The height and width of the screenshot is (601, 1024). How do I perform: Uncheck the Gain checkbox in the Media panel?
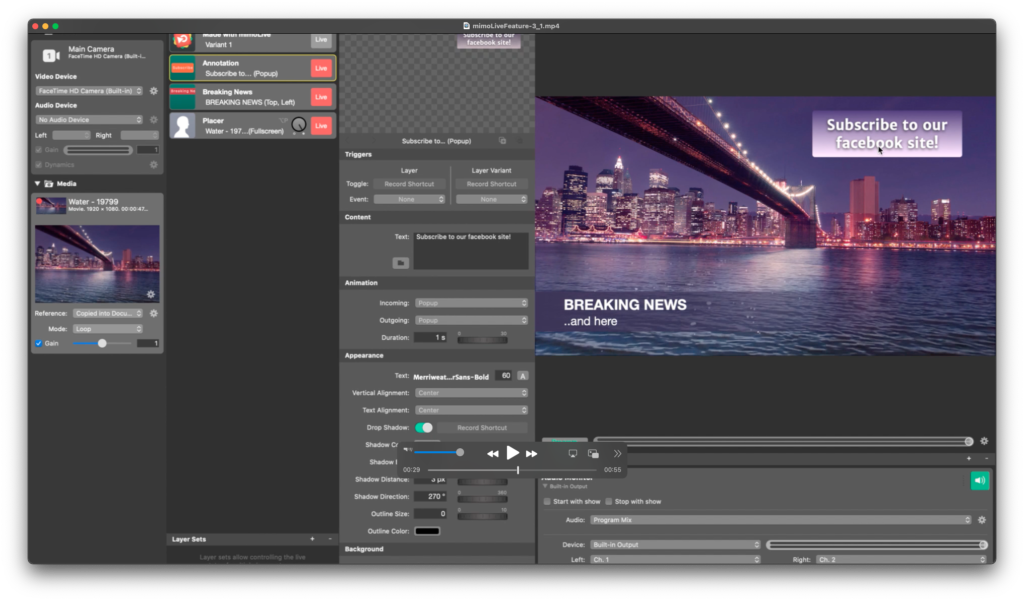tap(39, 342)
